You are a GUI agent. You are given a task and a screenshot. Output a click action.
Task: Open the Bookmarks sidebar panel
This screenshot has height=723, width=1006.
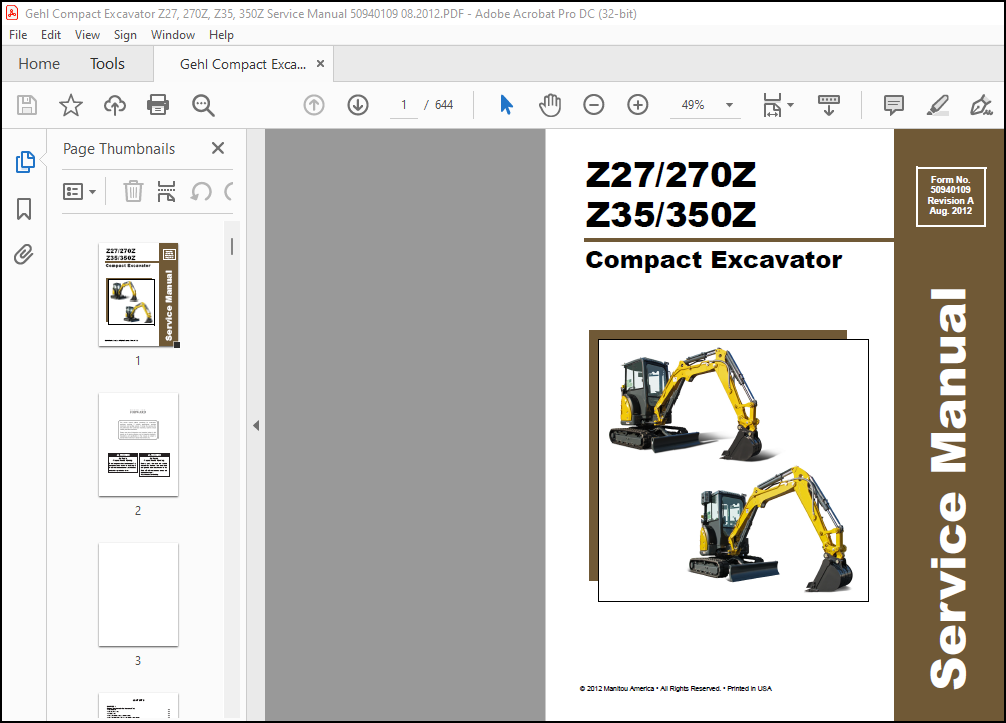pyautogui.click(x=24, y=209)
